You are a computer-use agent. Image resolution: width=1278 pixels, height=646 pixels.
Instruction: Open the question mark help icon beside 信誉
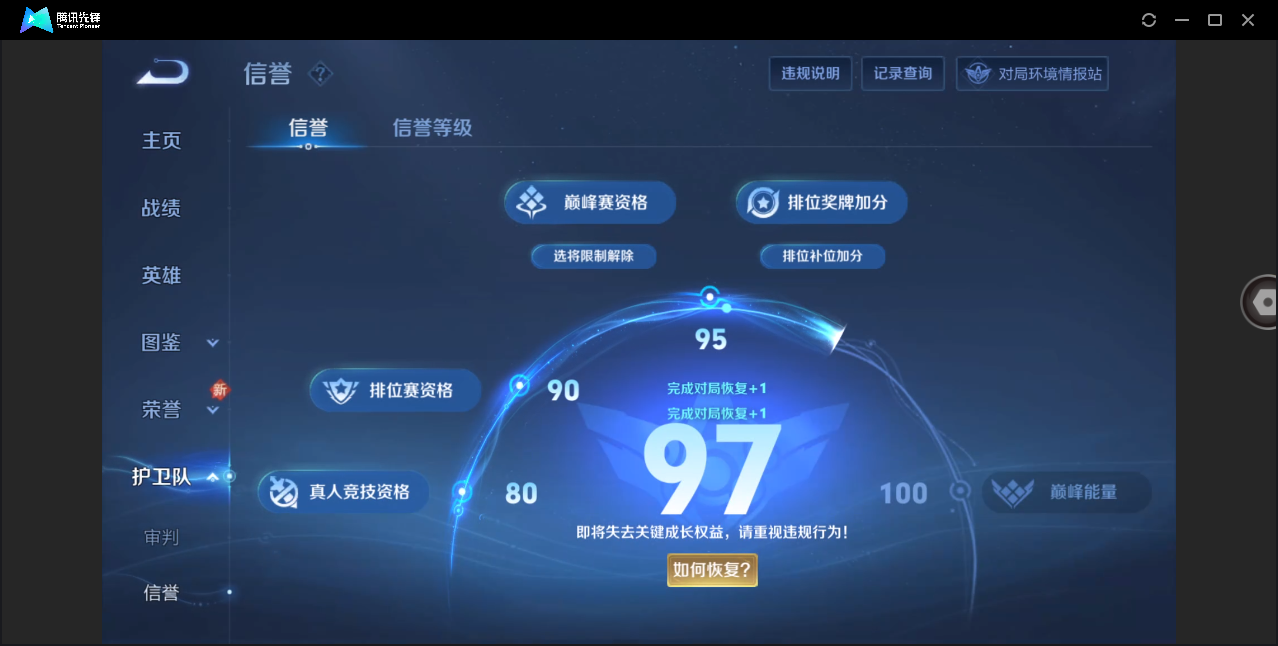coord(320,74)
